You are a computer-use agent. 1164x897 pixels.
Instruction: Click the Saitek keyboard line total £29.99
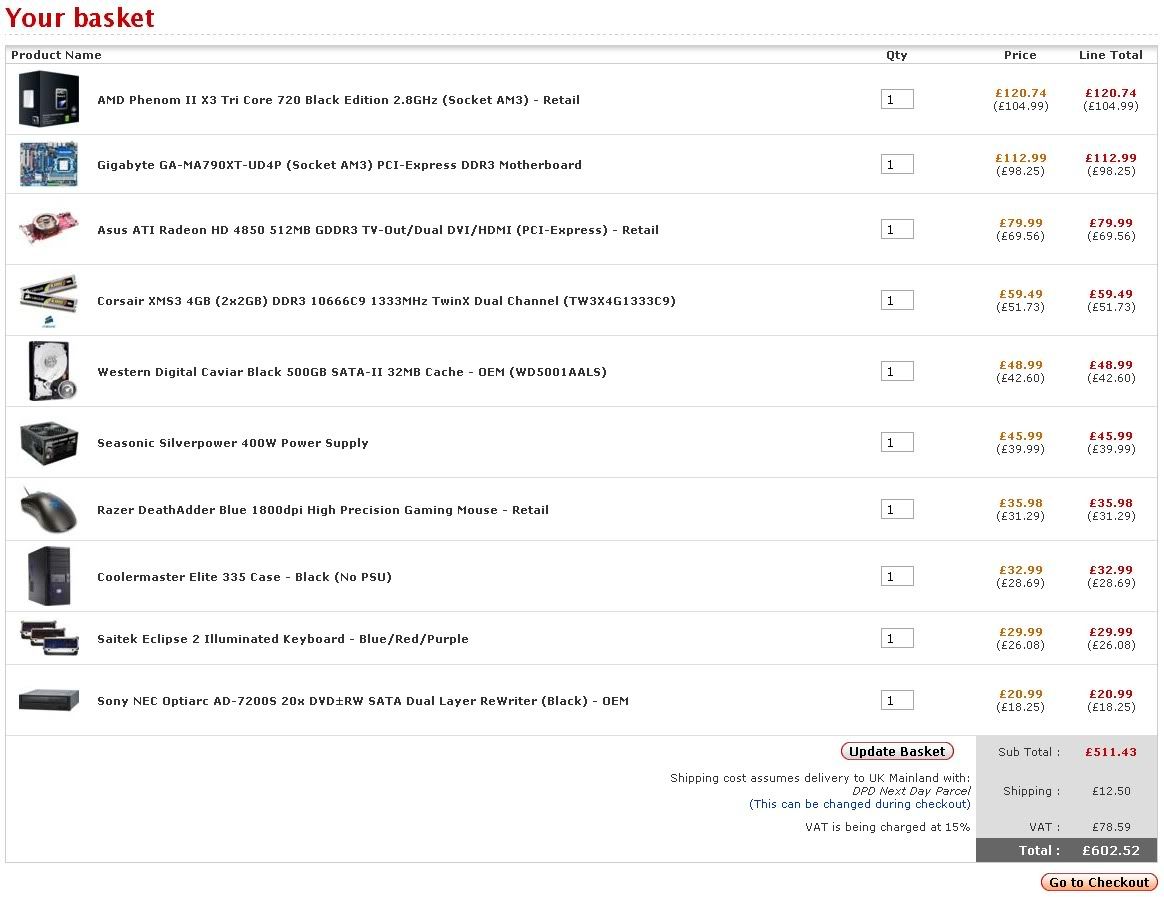point(1111,632)
